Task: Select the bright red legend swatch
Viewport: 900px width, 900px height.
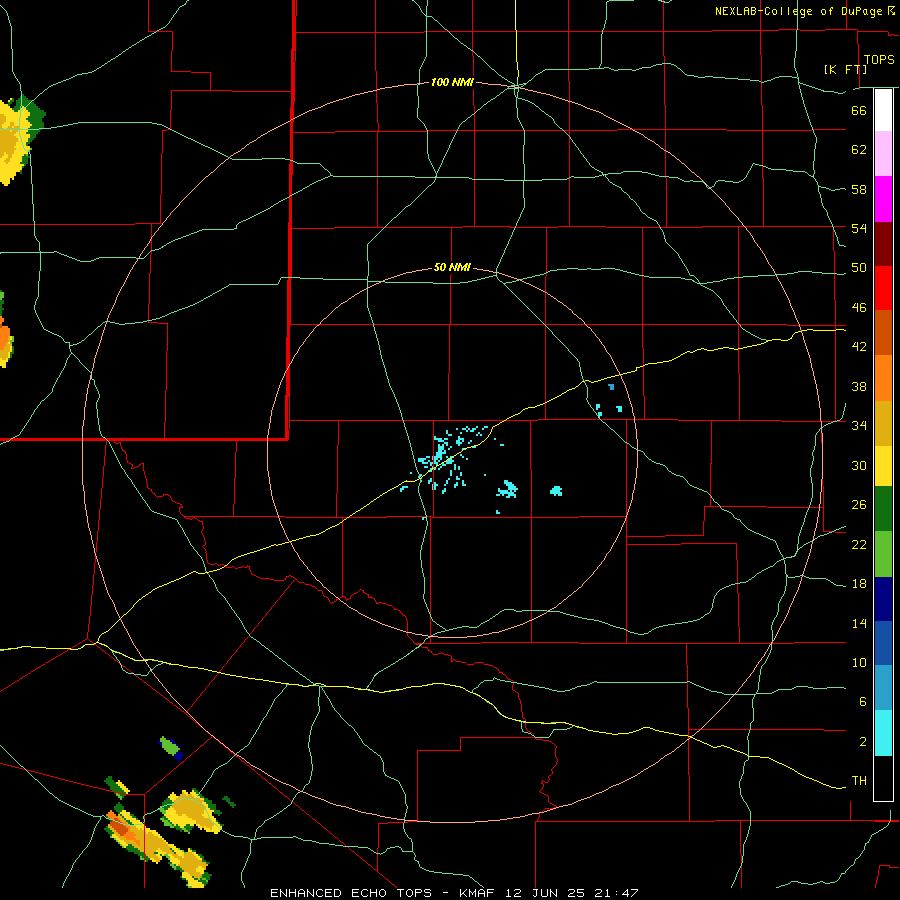Action: point(883,288)
